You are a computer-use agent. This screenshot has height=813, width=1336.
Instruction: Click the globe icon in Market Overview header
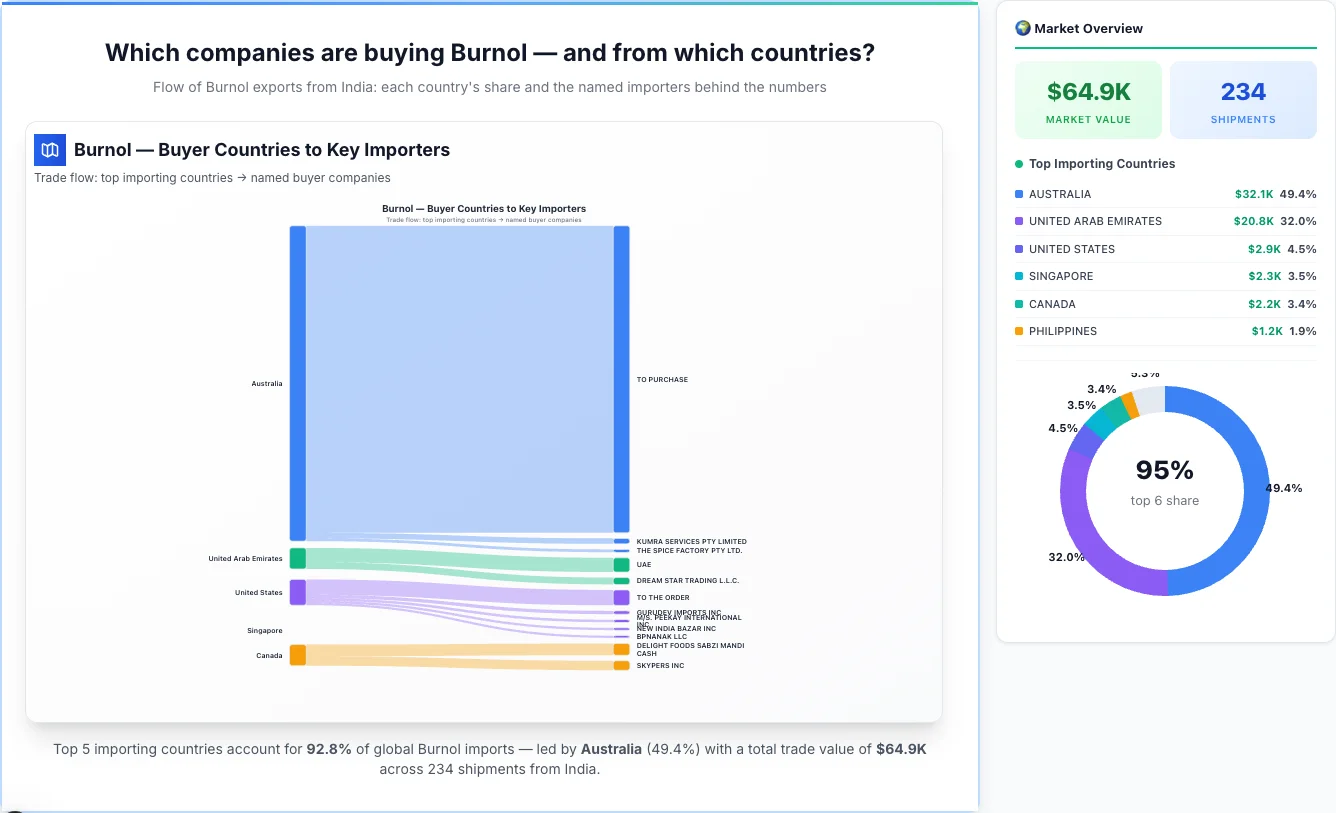1022,28
